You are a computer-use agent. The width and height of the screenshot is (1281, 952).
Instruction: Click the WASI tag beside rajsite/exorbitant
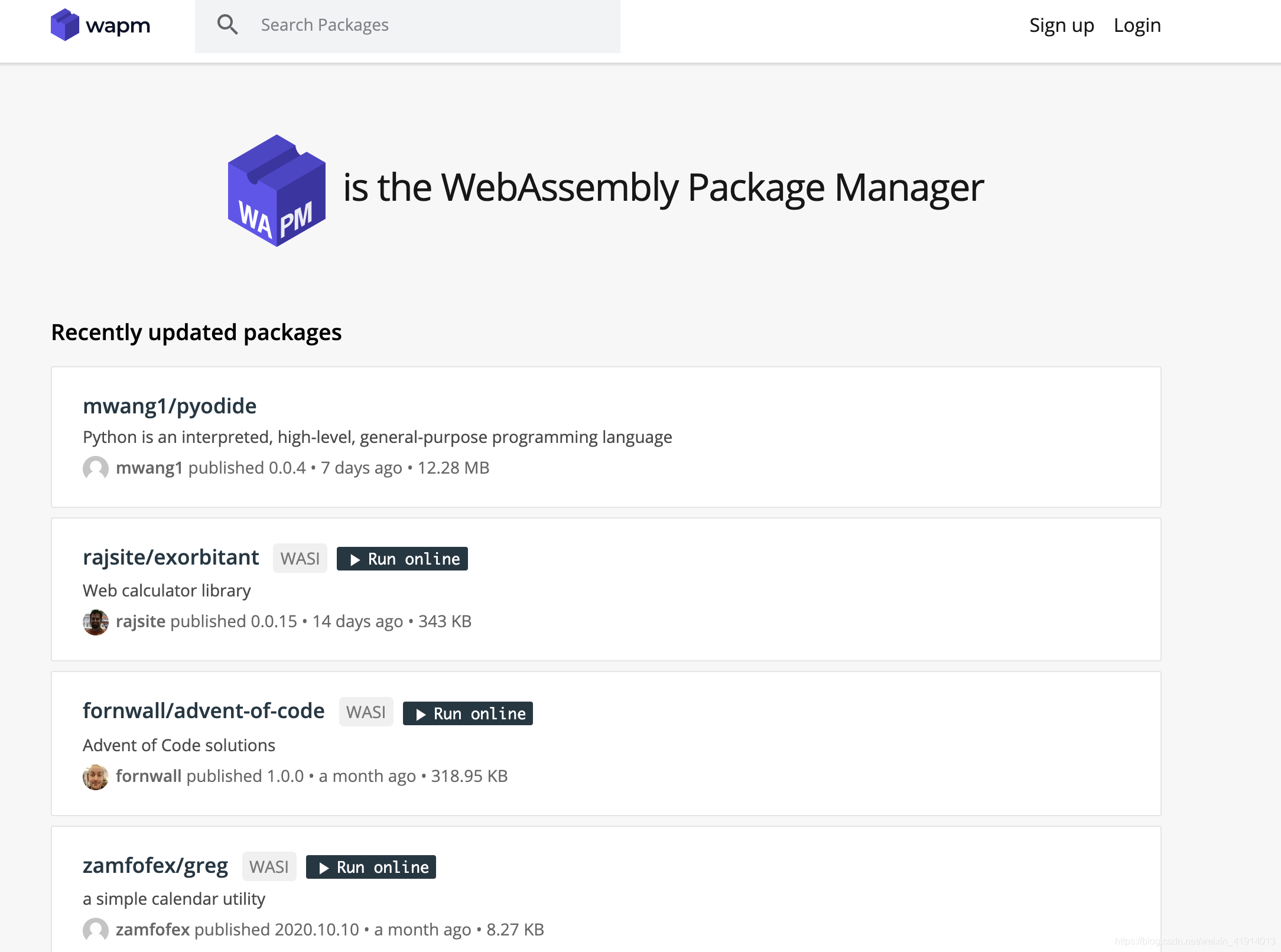pos(300,559)
